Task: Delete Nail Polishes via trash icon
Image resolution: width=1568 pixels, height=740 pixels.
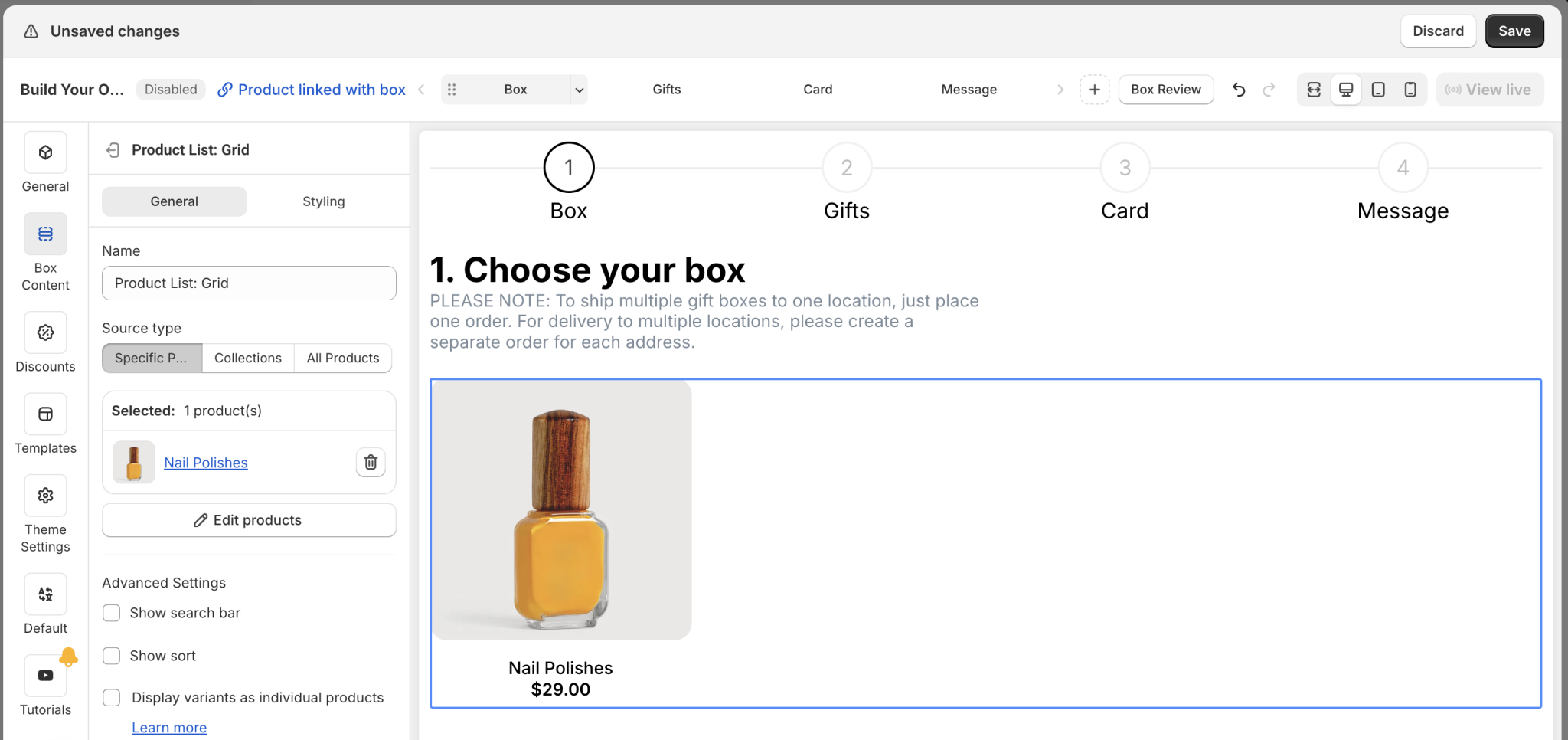Action: point(371,463)
